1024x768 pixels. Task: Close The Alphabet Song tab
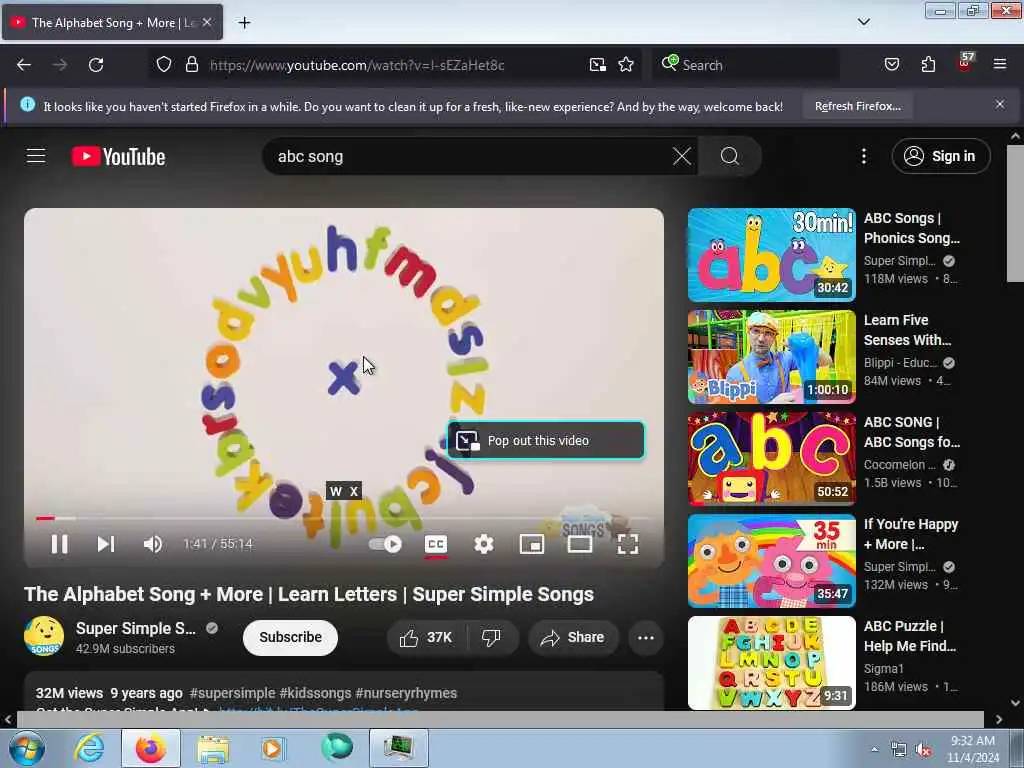(x=207, y=22)
